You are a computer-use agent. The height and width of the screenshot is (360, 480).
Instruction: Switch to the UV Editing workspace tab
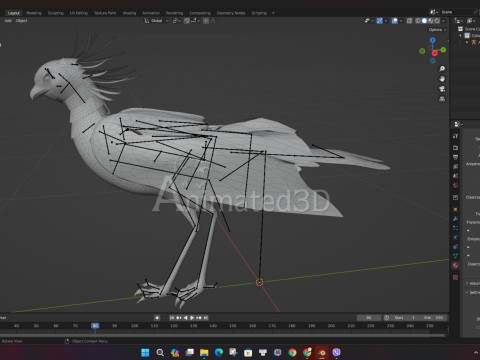tap(79, 13)
